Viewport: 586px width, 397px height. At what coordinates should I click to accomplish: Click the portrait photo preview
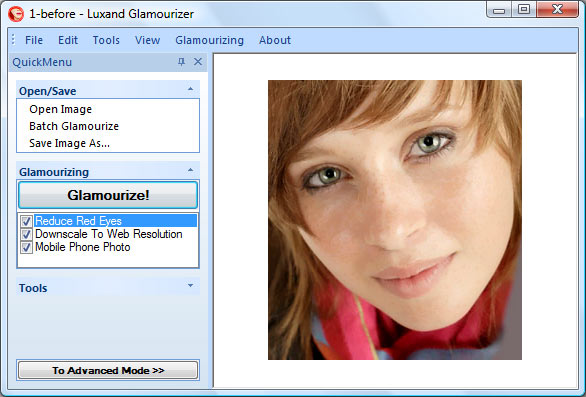click(x=395, y=220)
